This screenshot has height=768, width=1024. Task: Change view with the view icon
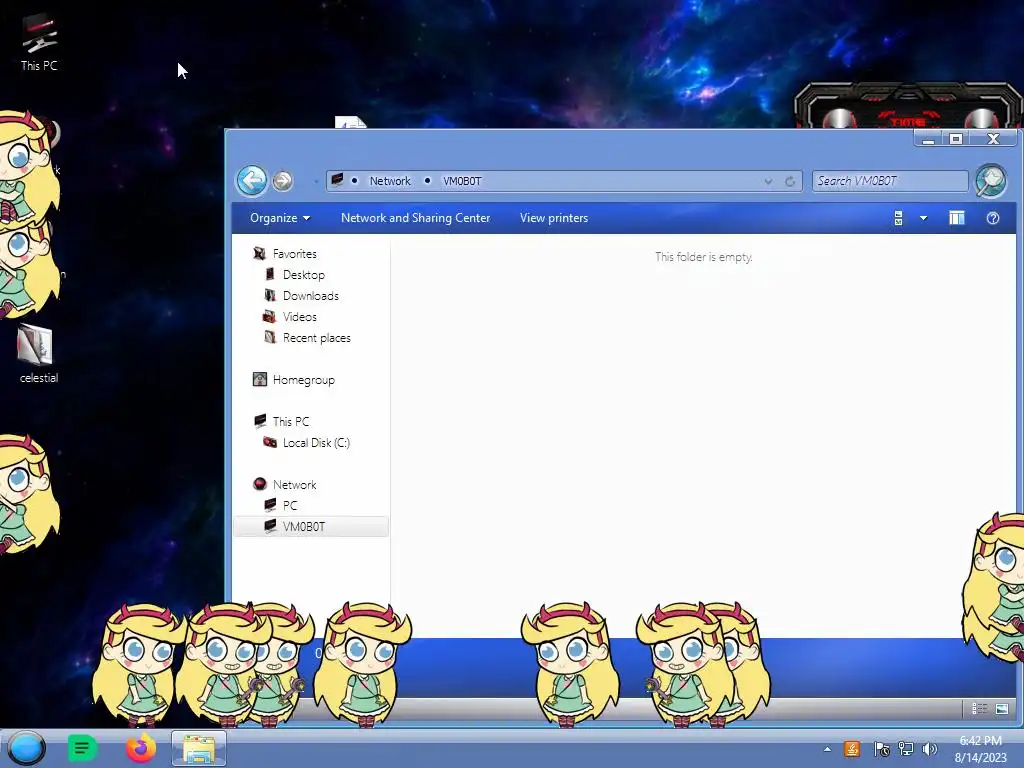point(899,218)
